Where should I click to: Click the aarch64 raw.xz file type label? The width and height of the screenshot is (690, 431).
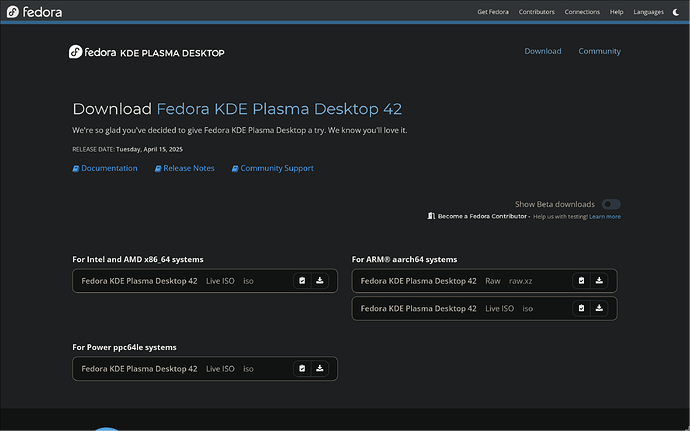point(521,281)
